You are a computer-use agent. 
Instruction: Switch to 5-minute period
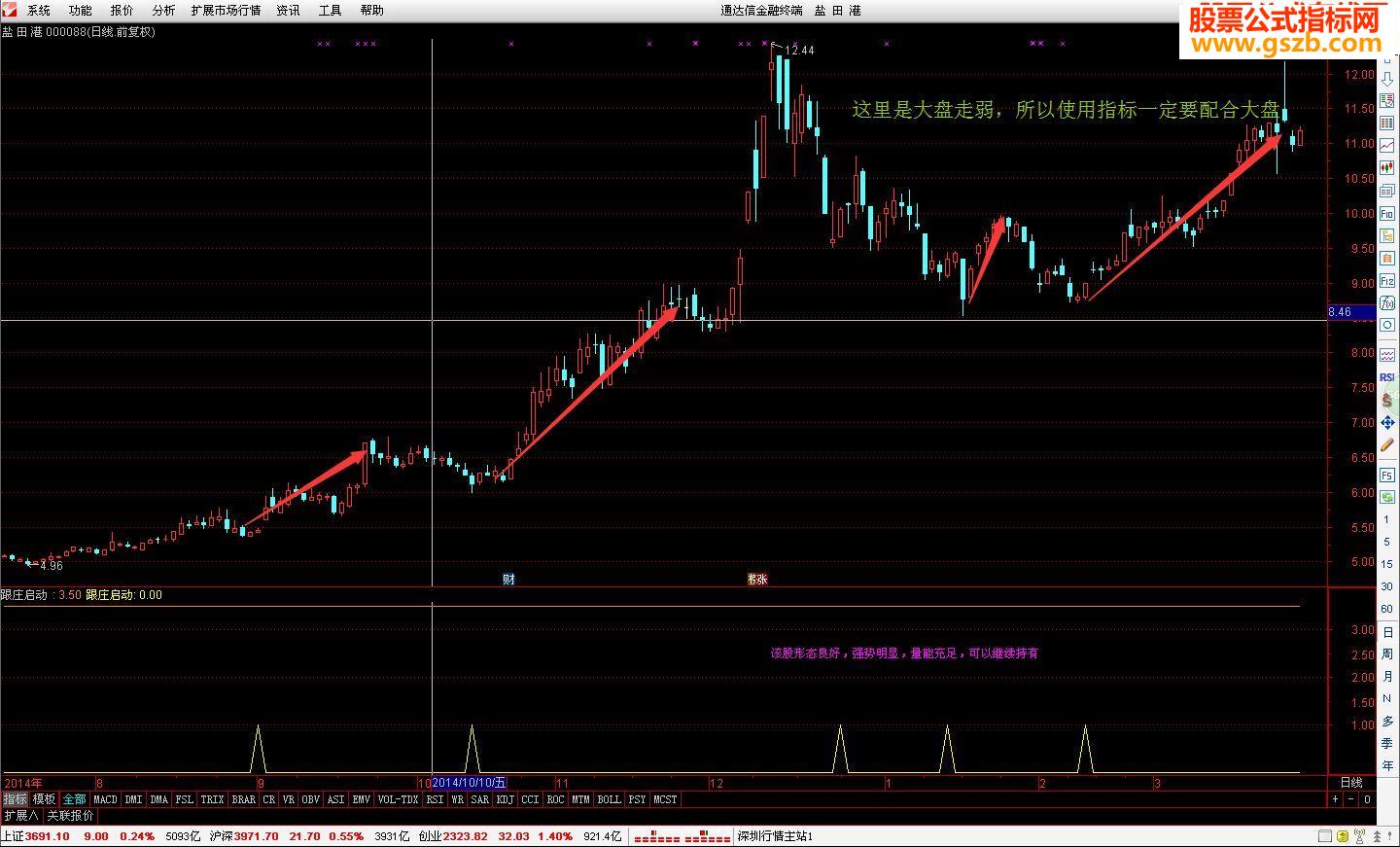click(1387, 542)
